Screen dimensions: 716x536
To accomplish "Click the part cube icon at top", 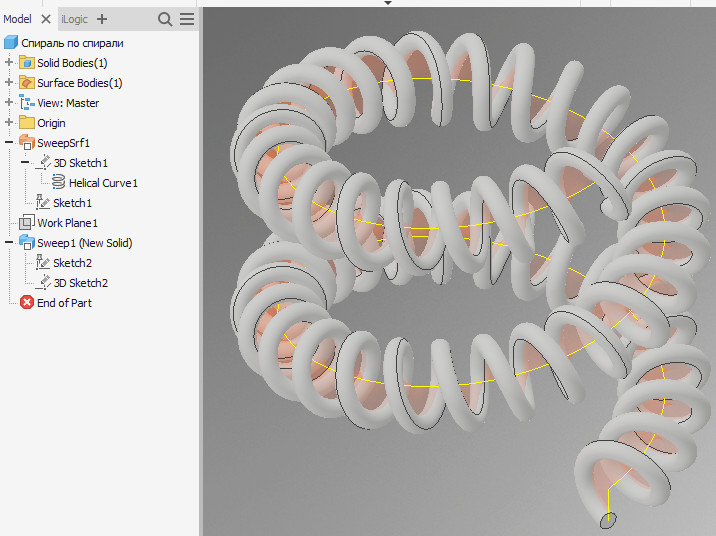I will (11, 43).
